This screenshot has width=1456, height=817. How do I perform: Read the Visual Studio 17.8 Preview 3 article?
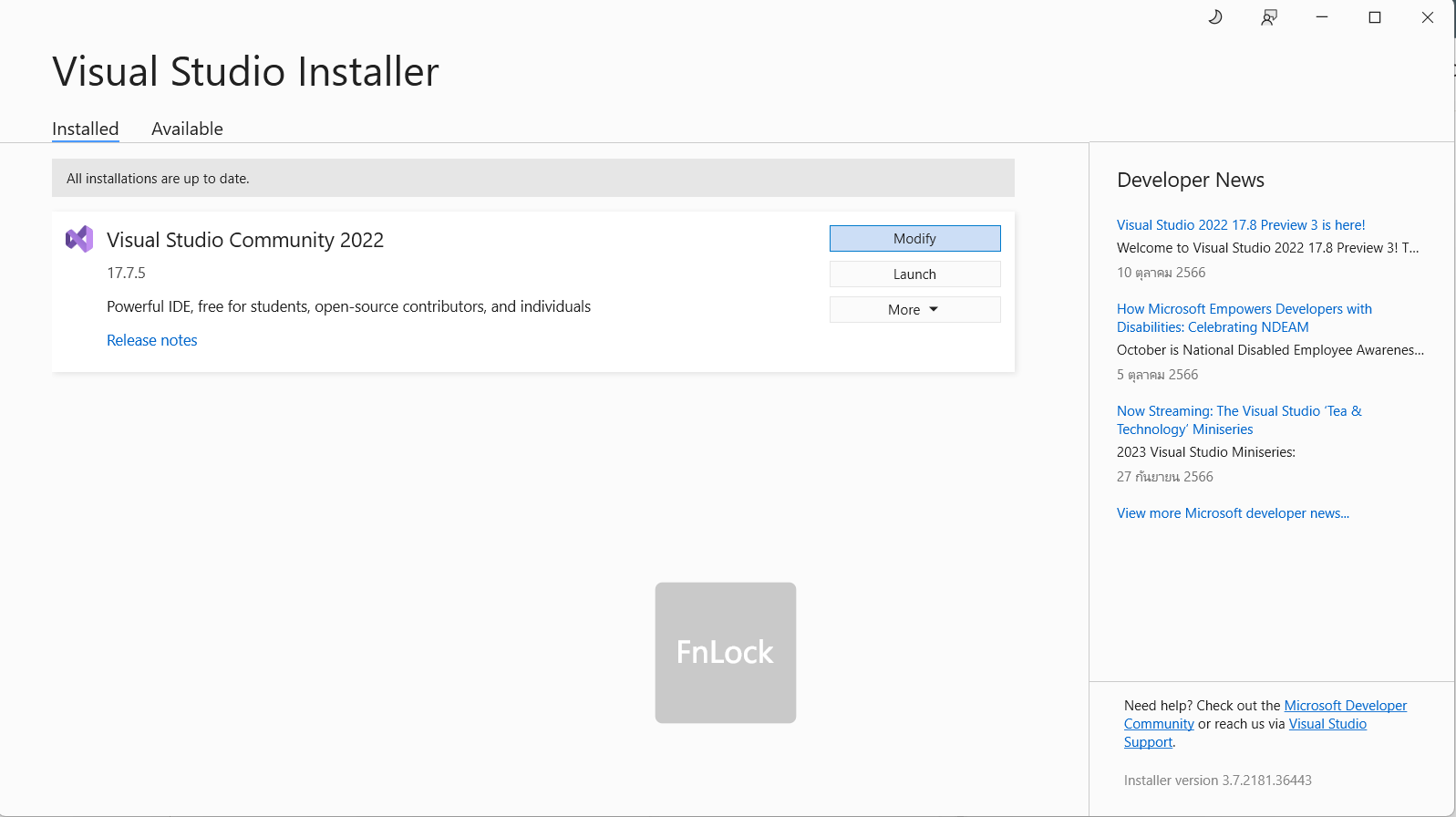point(1240,225)
